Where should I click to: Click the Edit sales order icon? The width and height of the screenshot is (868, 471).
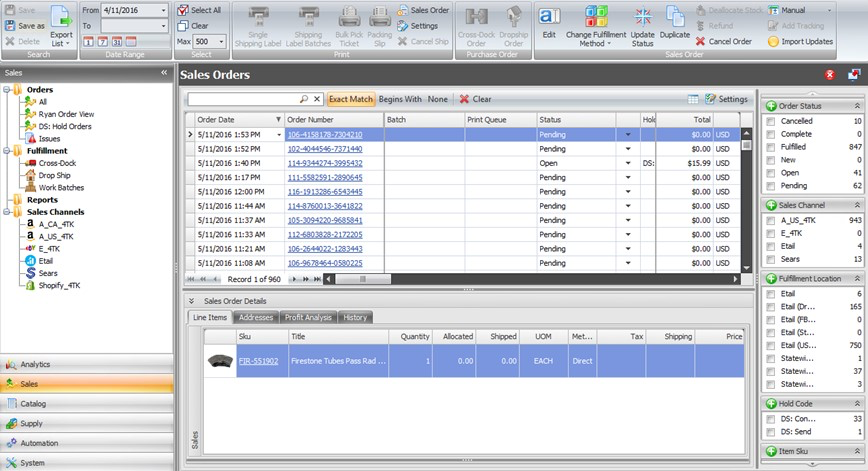pyautogui.click(x=549, y=17)
